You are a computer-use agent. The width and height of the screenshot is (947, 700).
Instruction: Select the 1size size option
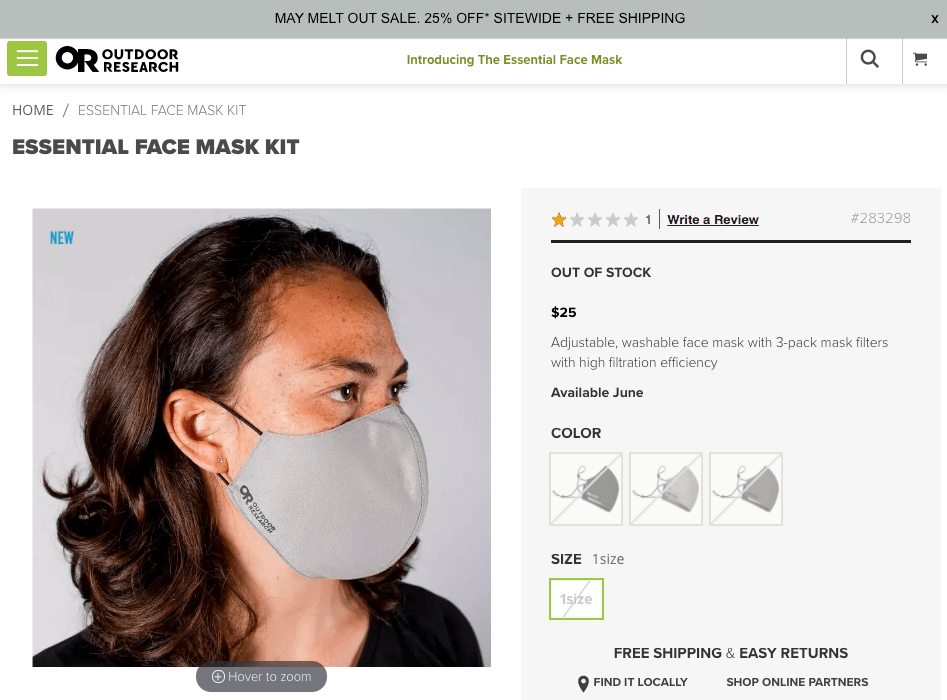(576, 599)
